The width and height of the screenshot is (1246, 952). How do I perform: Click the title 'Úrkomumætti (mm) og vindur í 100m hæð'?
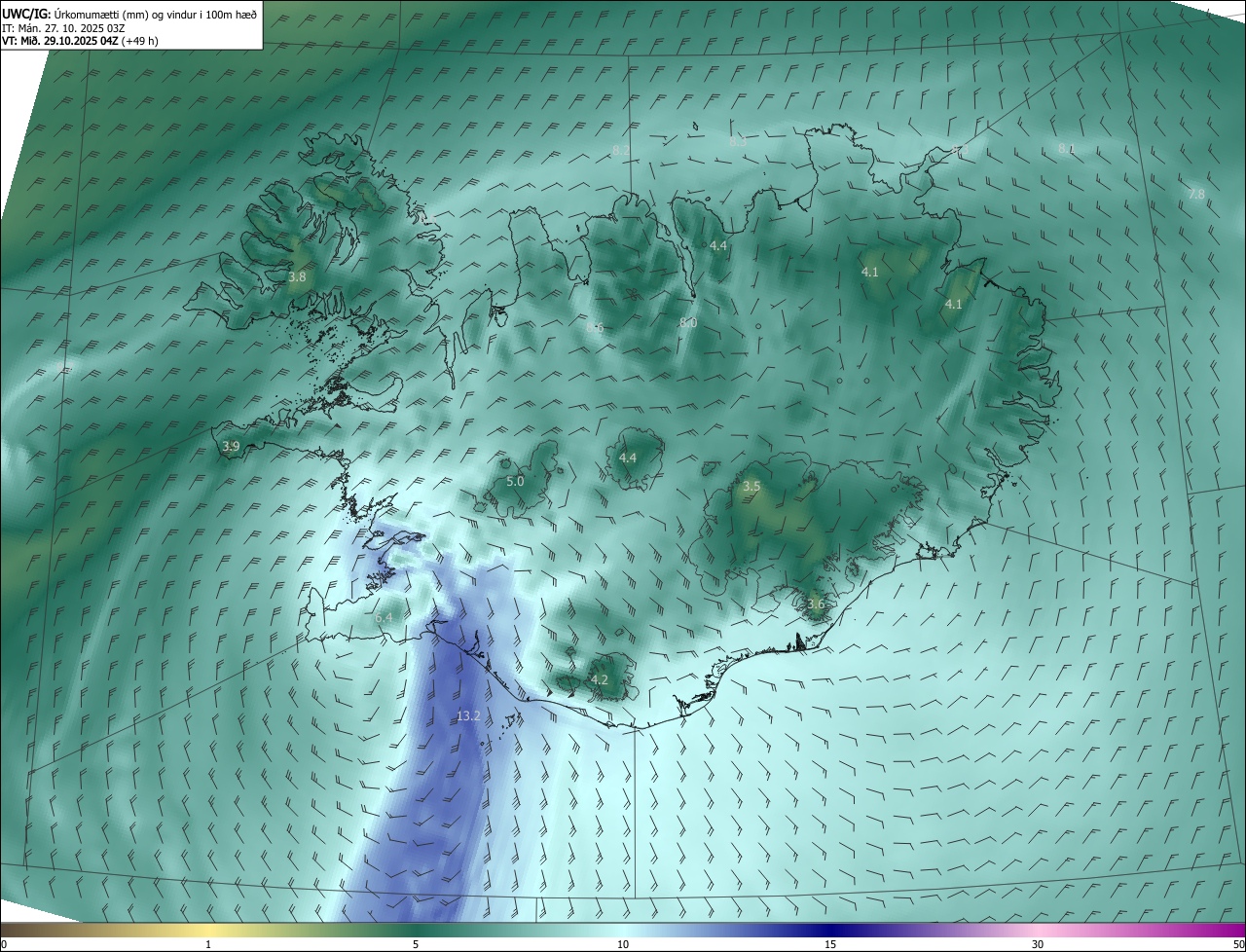point(156,14)
